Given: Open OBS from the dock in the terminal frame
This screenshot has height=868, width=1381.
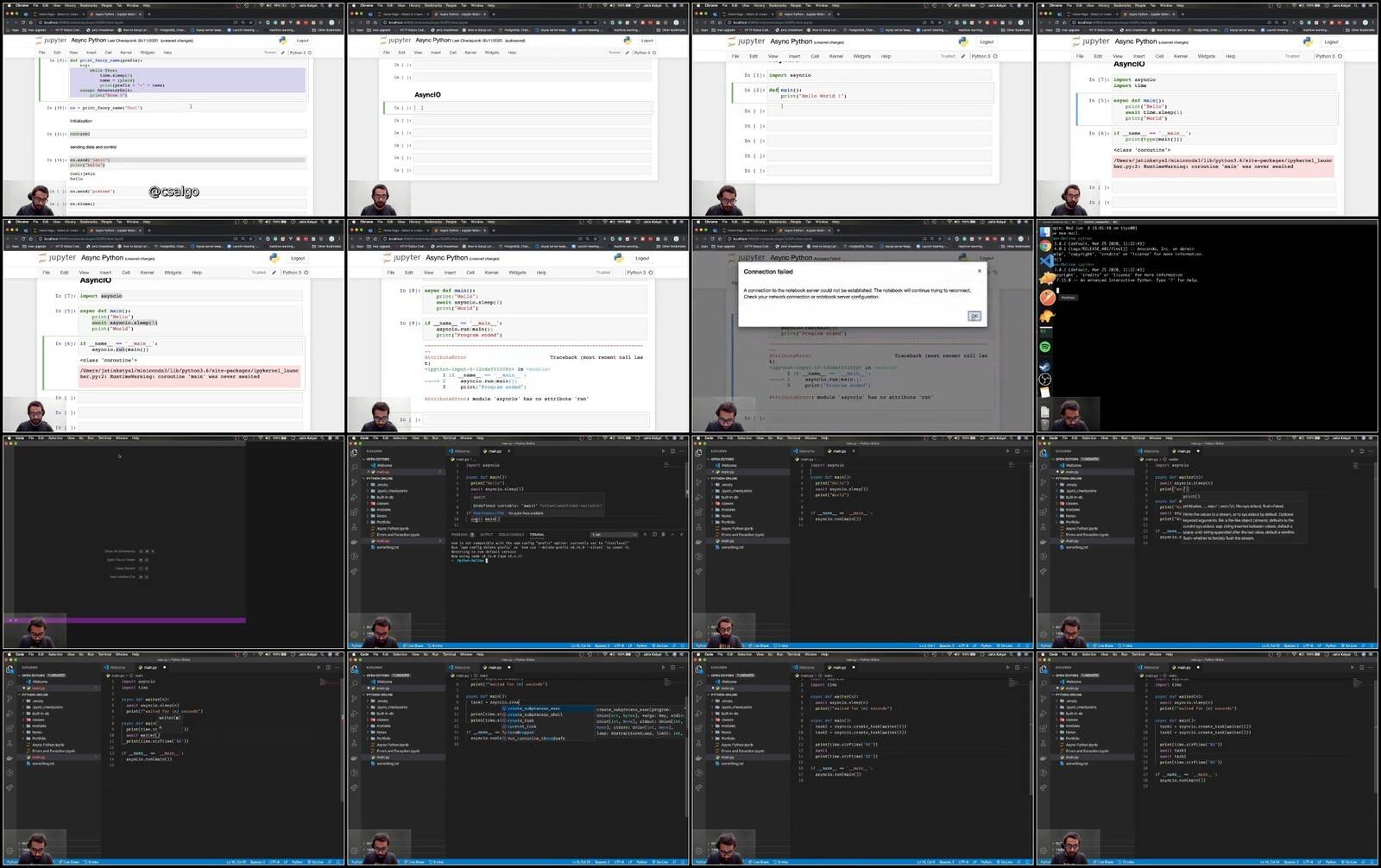Looking at the screenshot, I should pos(1045,380).
